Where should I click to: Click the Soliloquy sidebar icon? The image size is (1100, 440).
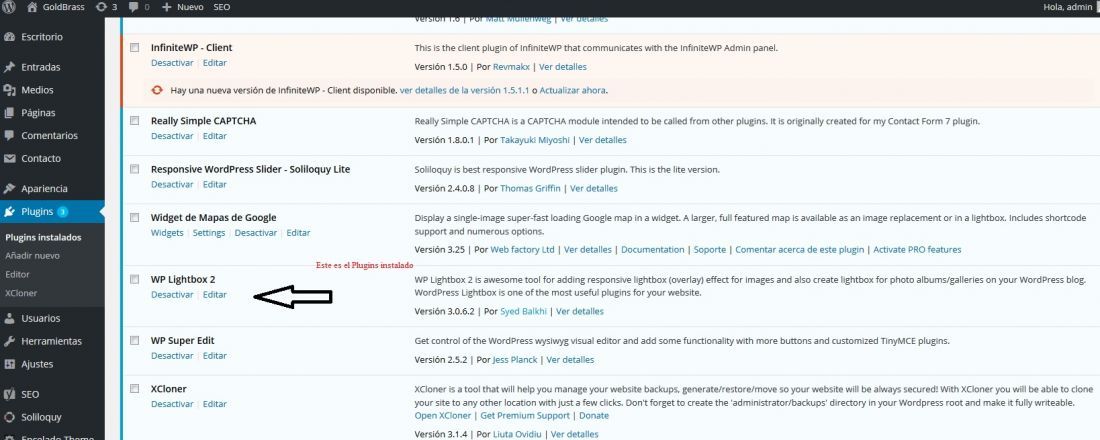click(10, 417)
